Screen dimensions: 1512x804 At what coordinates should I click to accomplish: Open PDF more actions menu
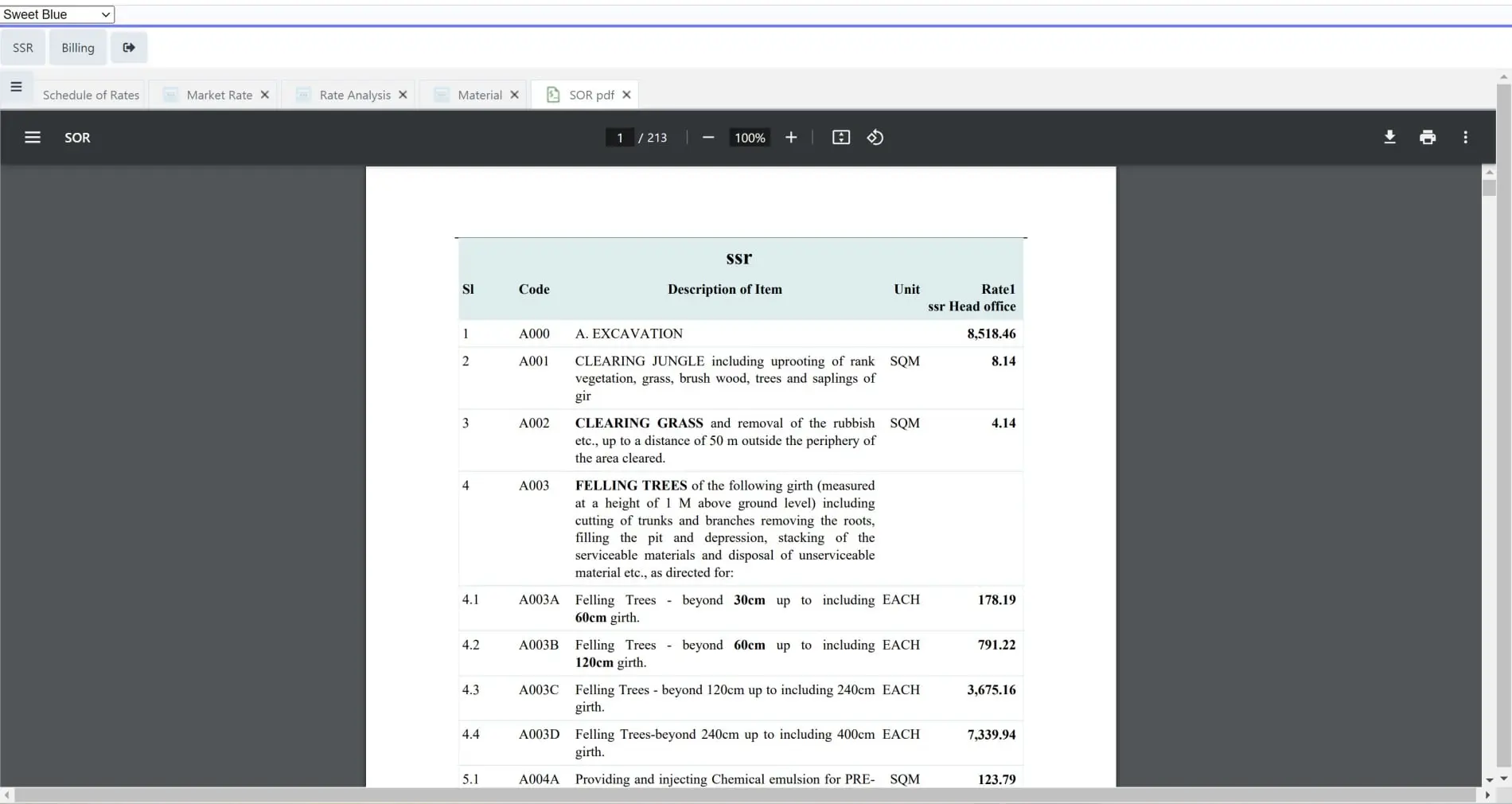[1465, 138]
